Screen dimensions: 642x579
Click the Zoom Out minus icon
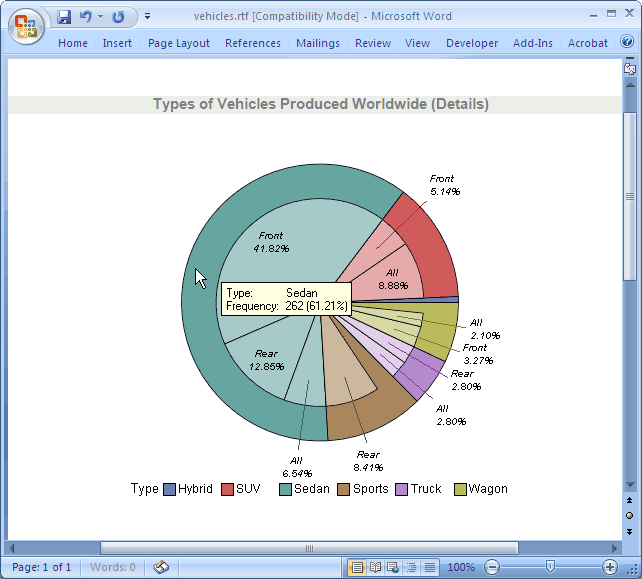pos(491,567)
